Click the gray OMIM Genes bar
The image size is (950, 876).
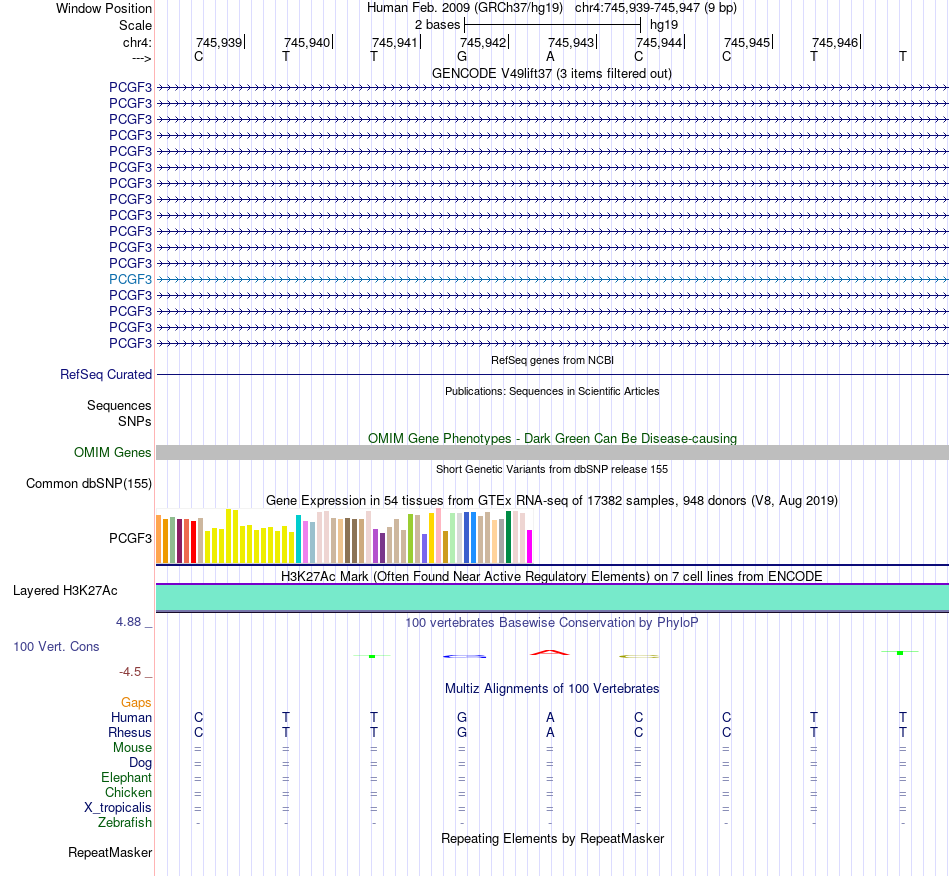click(x=552, y=453)
